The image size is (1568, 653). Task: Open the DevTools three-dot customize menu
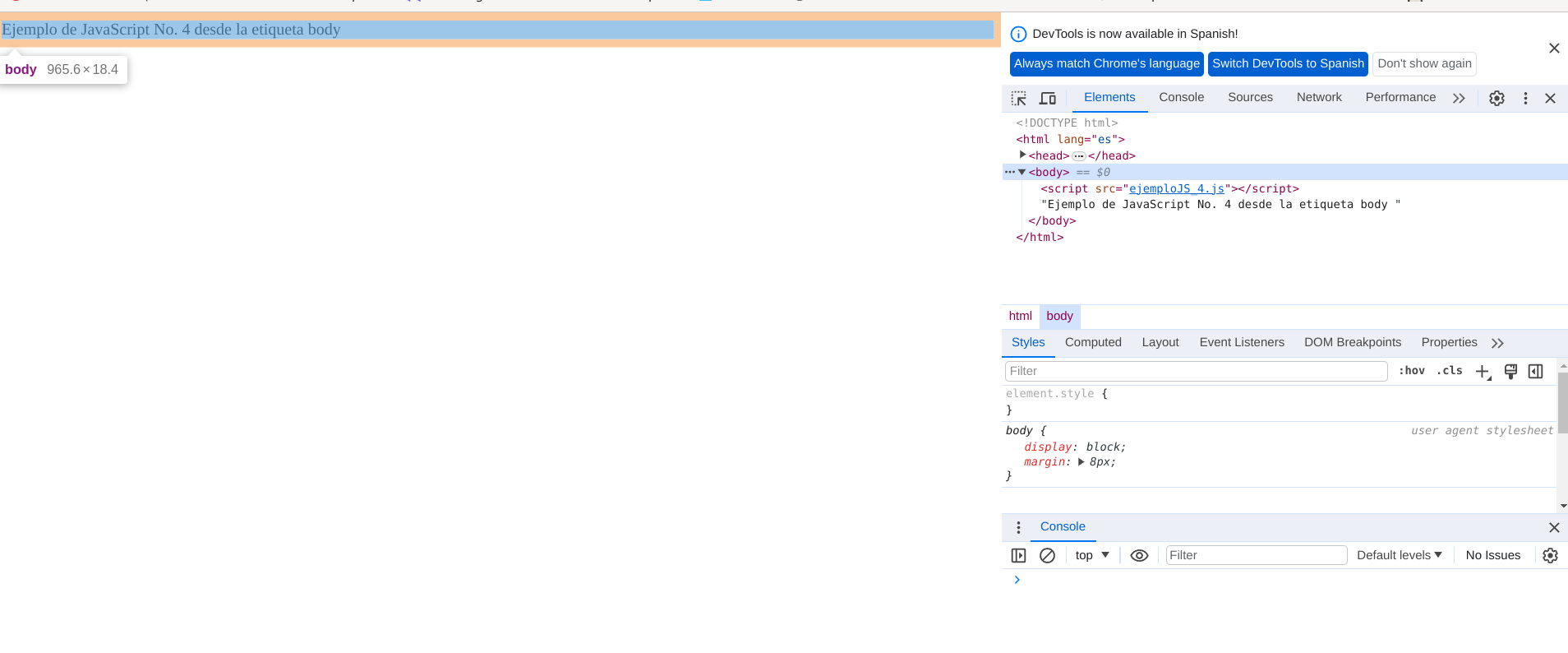click(x=1525, y=99)
